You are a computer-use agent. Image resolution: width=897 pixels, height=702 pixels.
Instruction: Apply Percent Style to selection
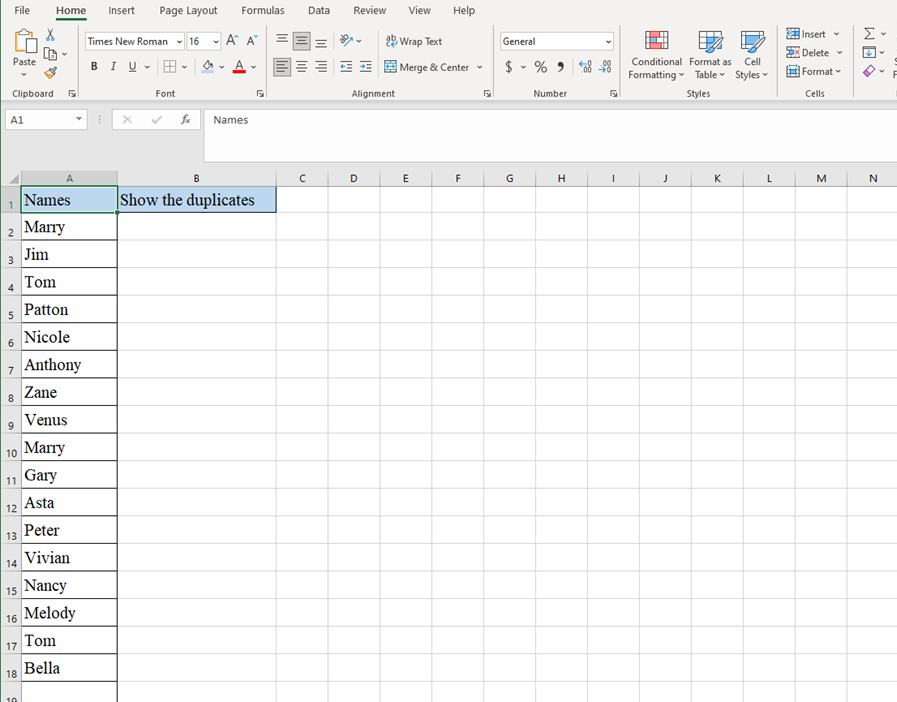click(x=540, y=67)
